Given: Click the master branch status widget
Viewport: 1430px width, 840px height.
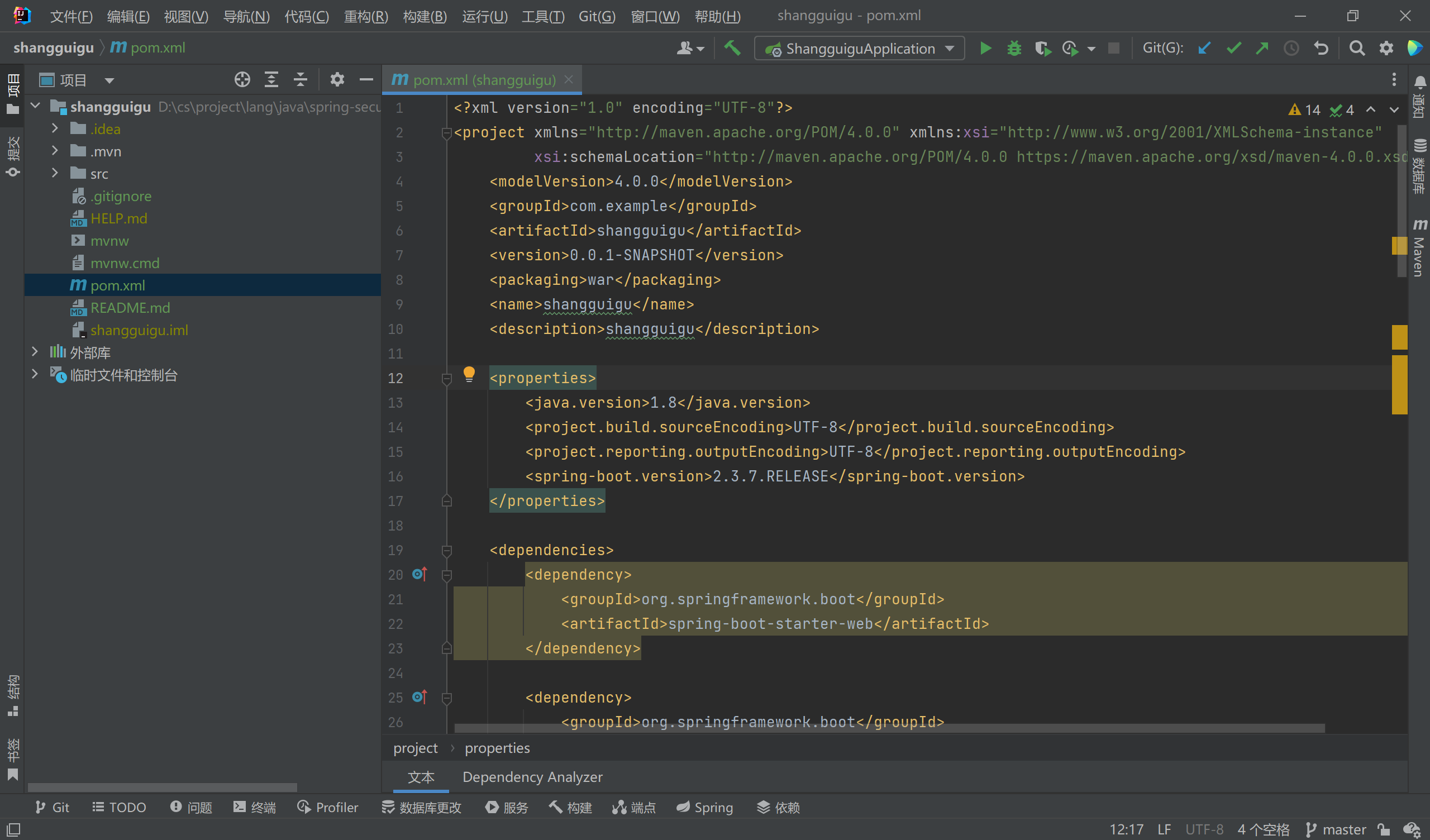Looking at the screenshot, I should (x=1336, y=829).
